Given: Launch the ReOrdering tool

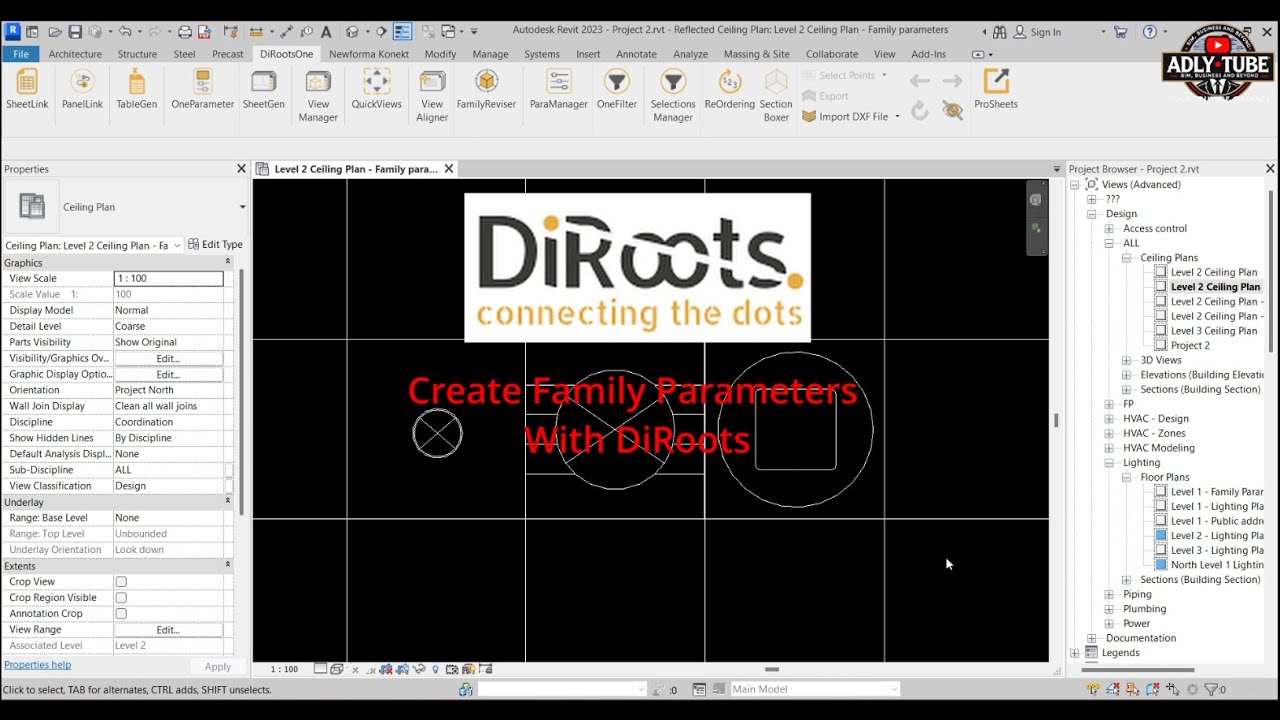Looking at the screenshot, I should pyautogui.click(x=730, y=89).
